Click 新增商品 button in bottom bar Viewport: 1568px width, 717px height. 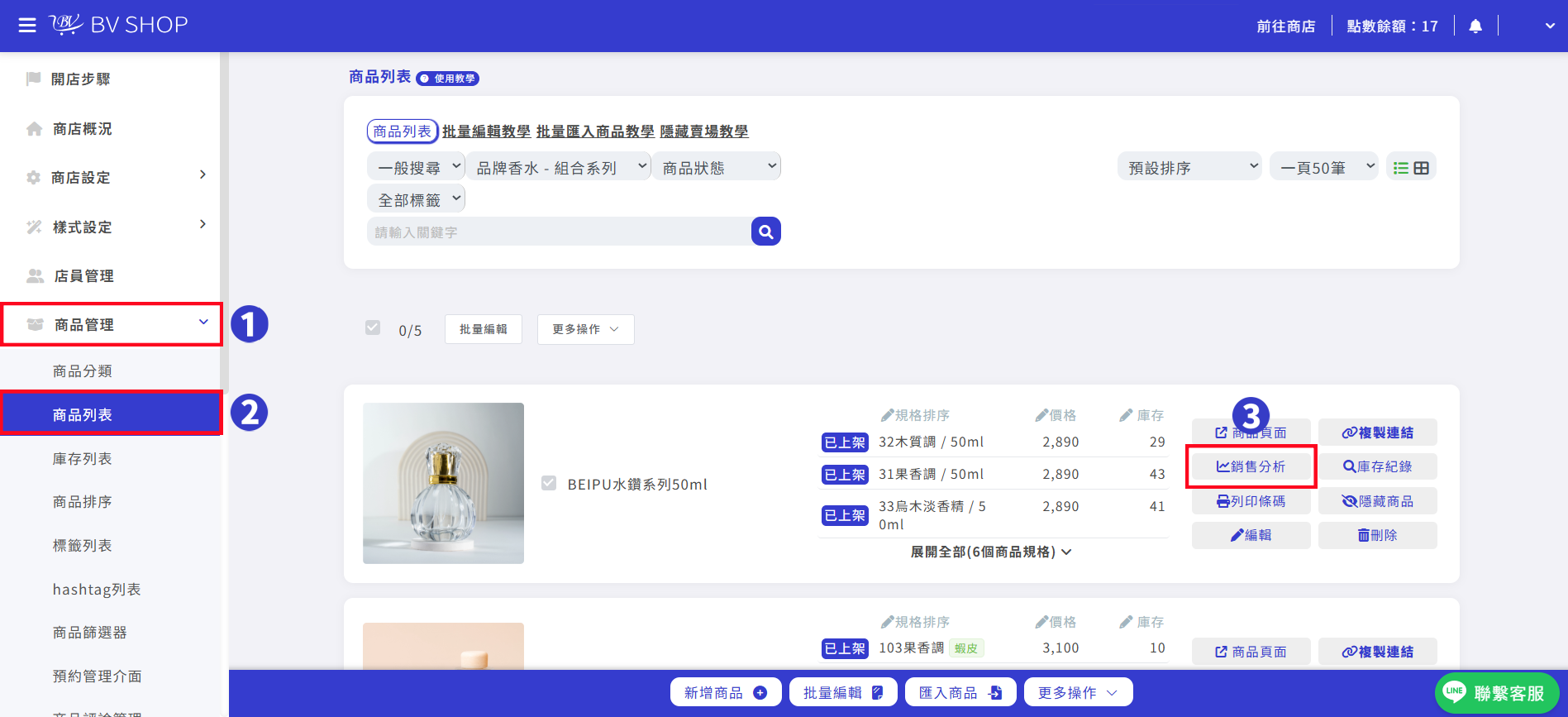click(726, 692)
